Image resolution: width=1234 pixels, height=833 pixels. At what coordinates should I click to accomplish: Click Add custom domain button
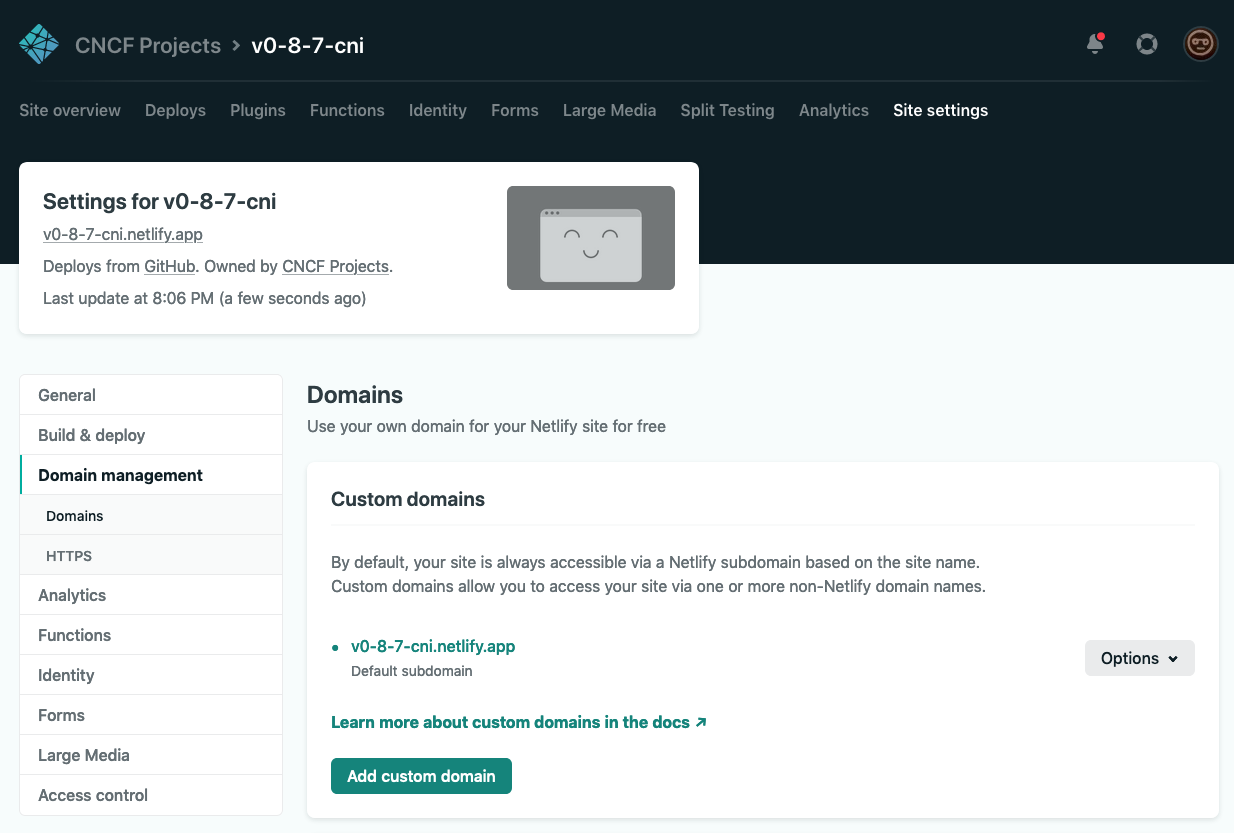click(421, 776)
